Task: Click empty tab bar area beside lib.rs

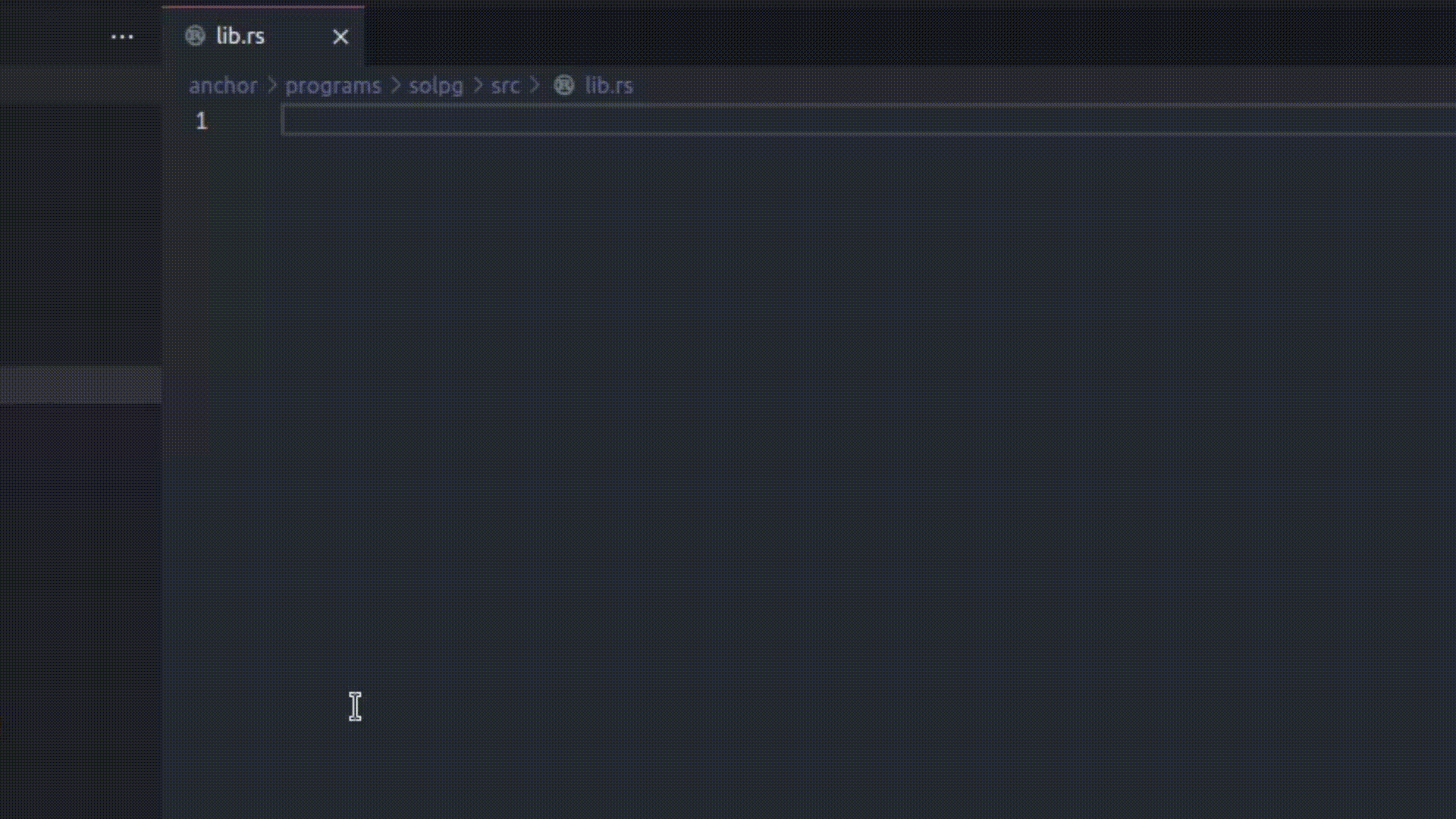Action: point(910,36)
